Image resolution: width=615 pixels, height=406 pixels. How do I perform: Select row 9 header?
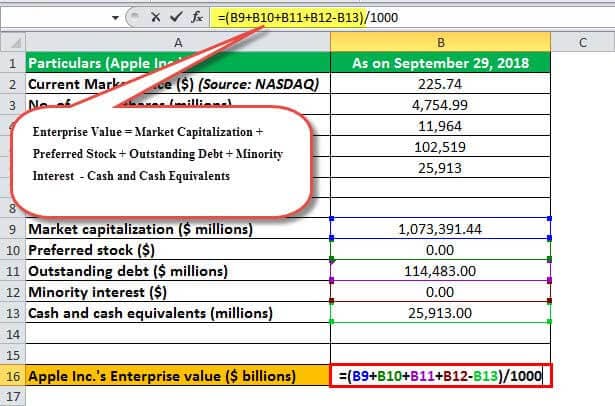pyautogui.click(x=11, y=229)
